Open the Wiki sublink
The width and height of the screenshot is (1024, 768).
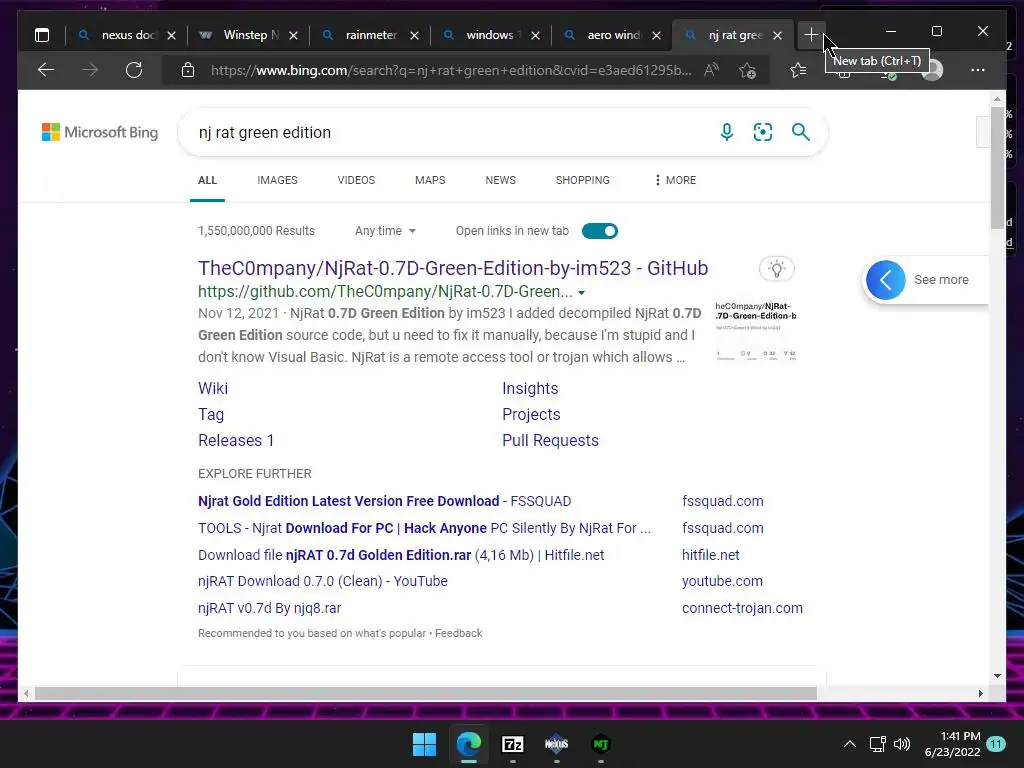tap(213, 389)
